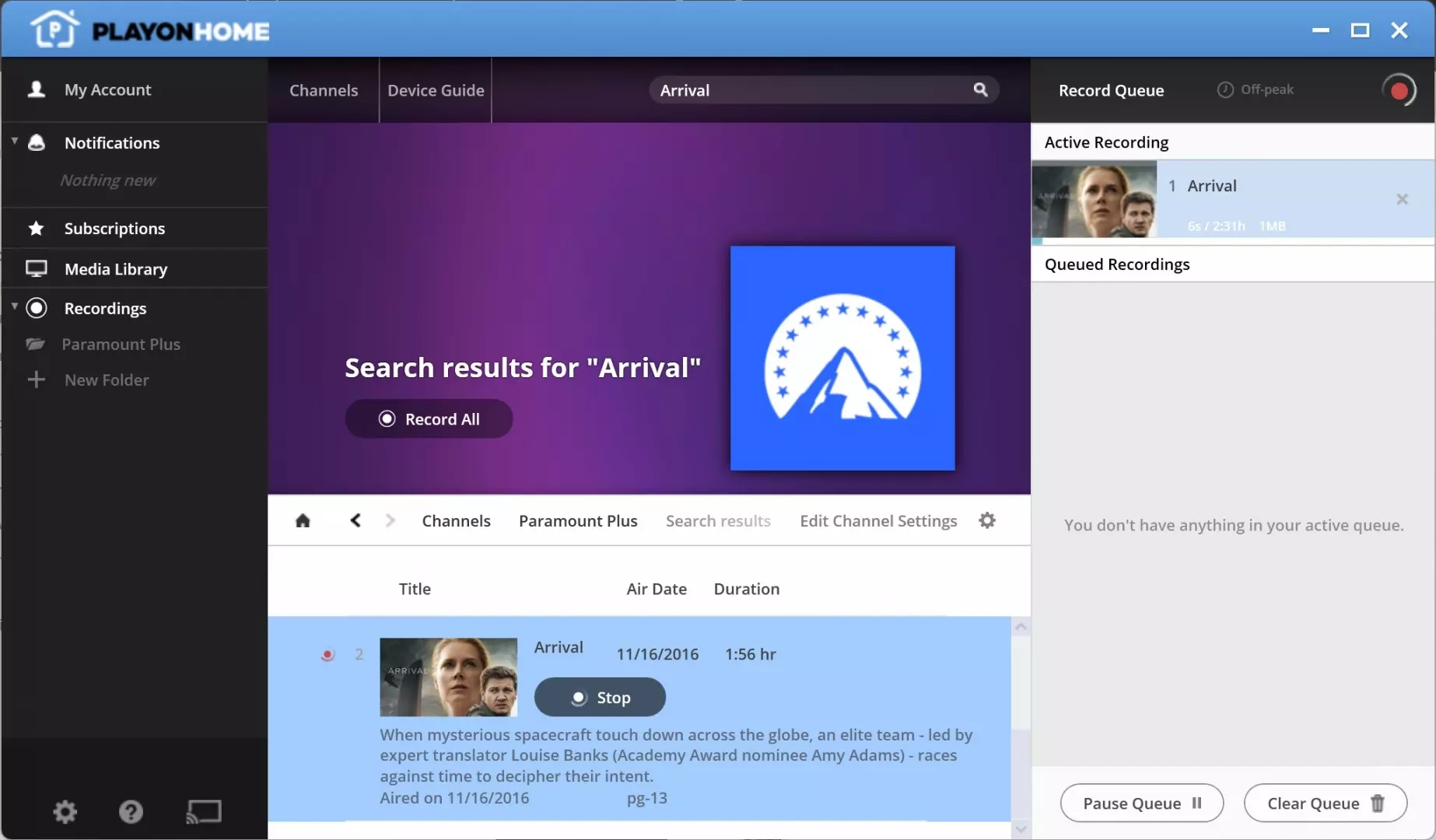Viewport: 1436px width, 840px height.
Task: Click the Recordings circle icon
Action: pos(36,308)
